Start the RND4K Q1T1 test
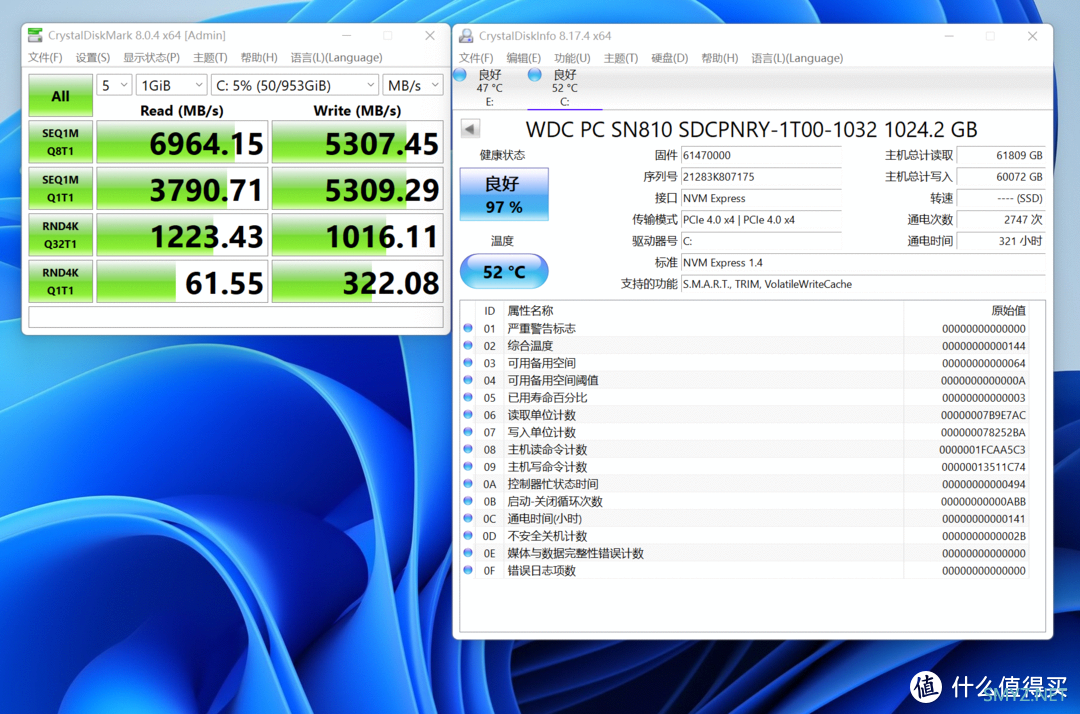The width and height of the screenshot is (1080, 714). pyautogui.click(x=61, y=281)
